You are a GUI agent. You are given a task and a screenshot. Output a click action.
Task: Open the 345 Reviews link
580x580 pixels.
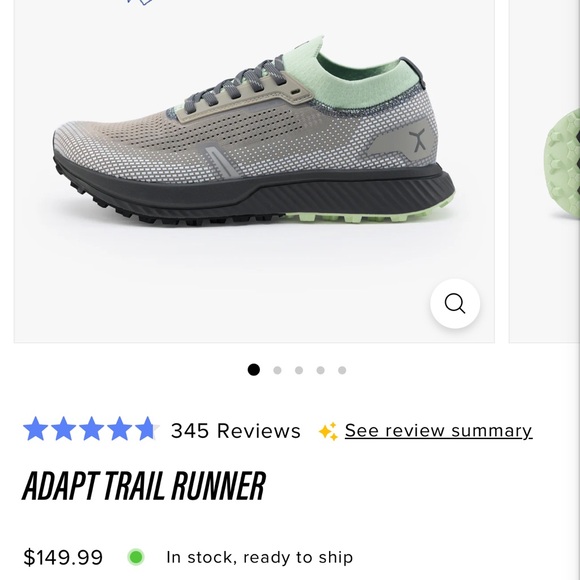(236, 431)
